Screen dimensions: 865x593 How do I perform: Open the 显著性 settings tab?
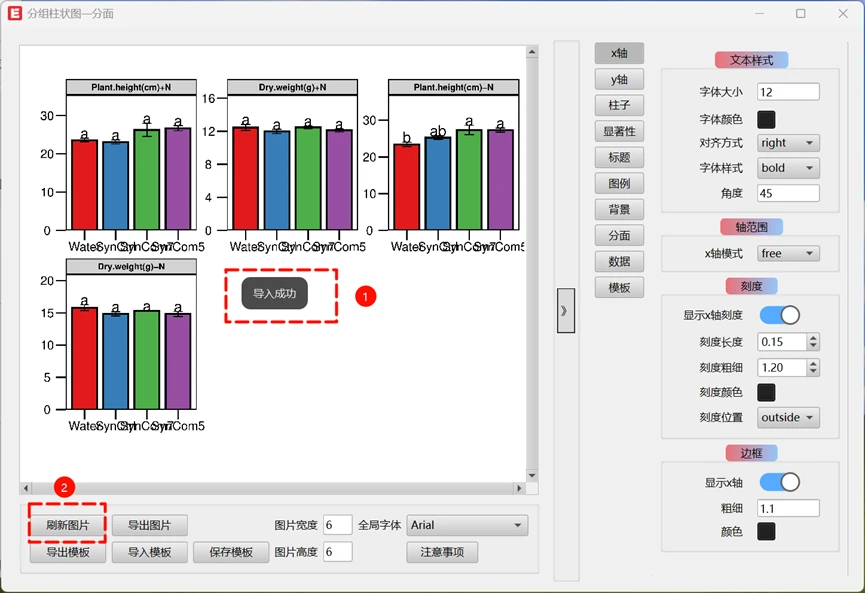(x=619, y=131)
